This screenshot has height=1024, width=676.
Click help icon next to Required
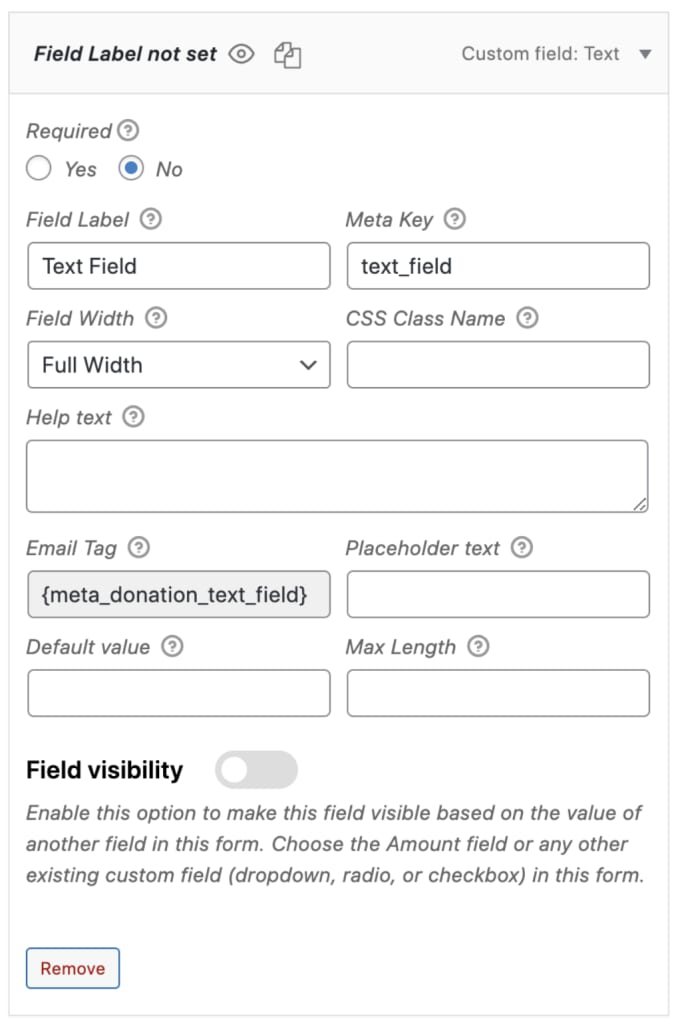point(128,130)
